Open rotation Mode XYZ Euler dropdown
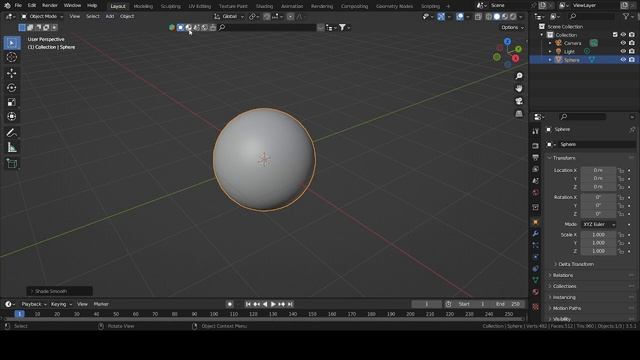The height and width of the screenshot is (360, 640). click(x=598, y=224)
